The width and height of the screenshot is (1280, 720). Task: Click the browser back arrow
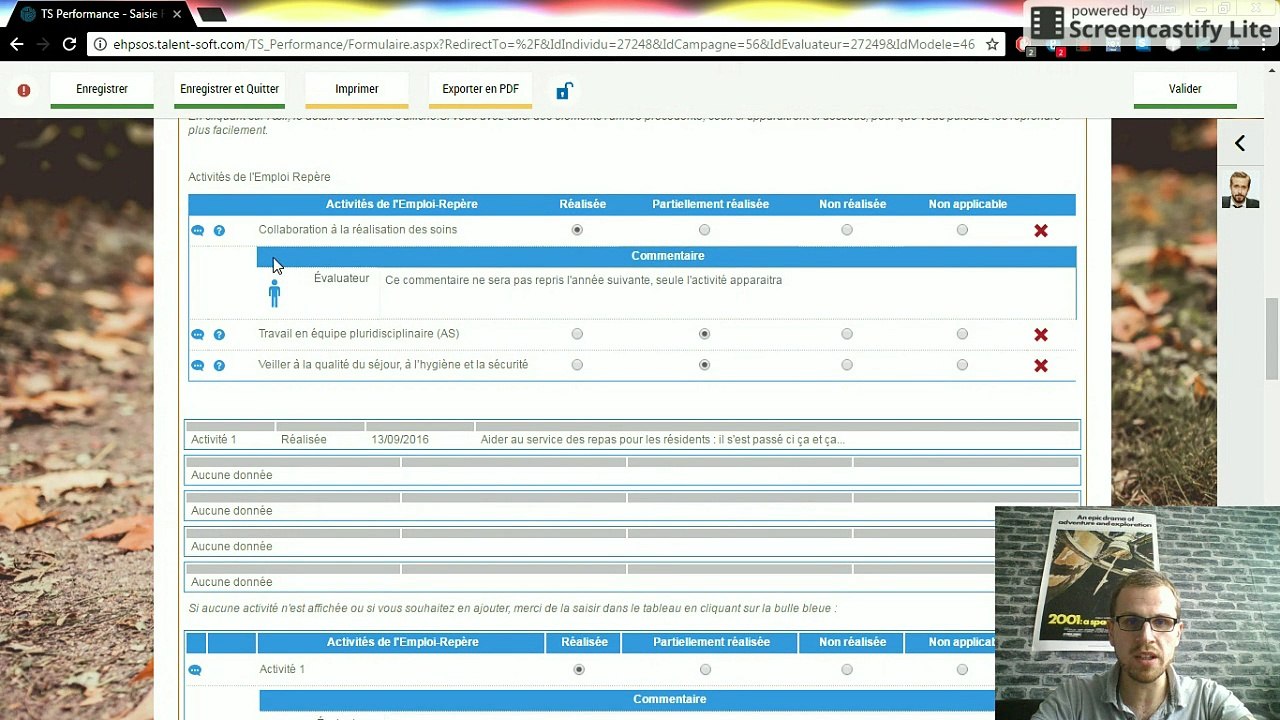(x=16, y=44)
